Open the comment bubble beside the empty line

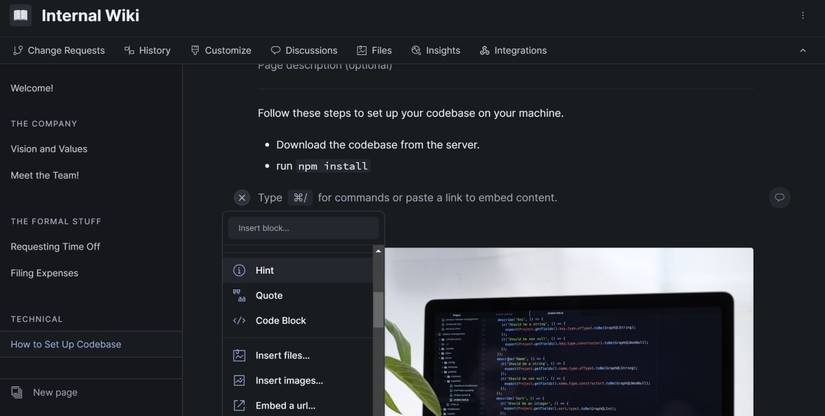coord(780,198)
